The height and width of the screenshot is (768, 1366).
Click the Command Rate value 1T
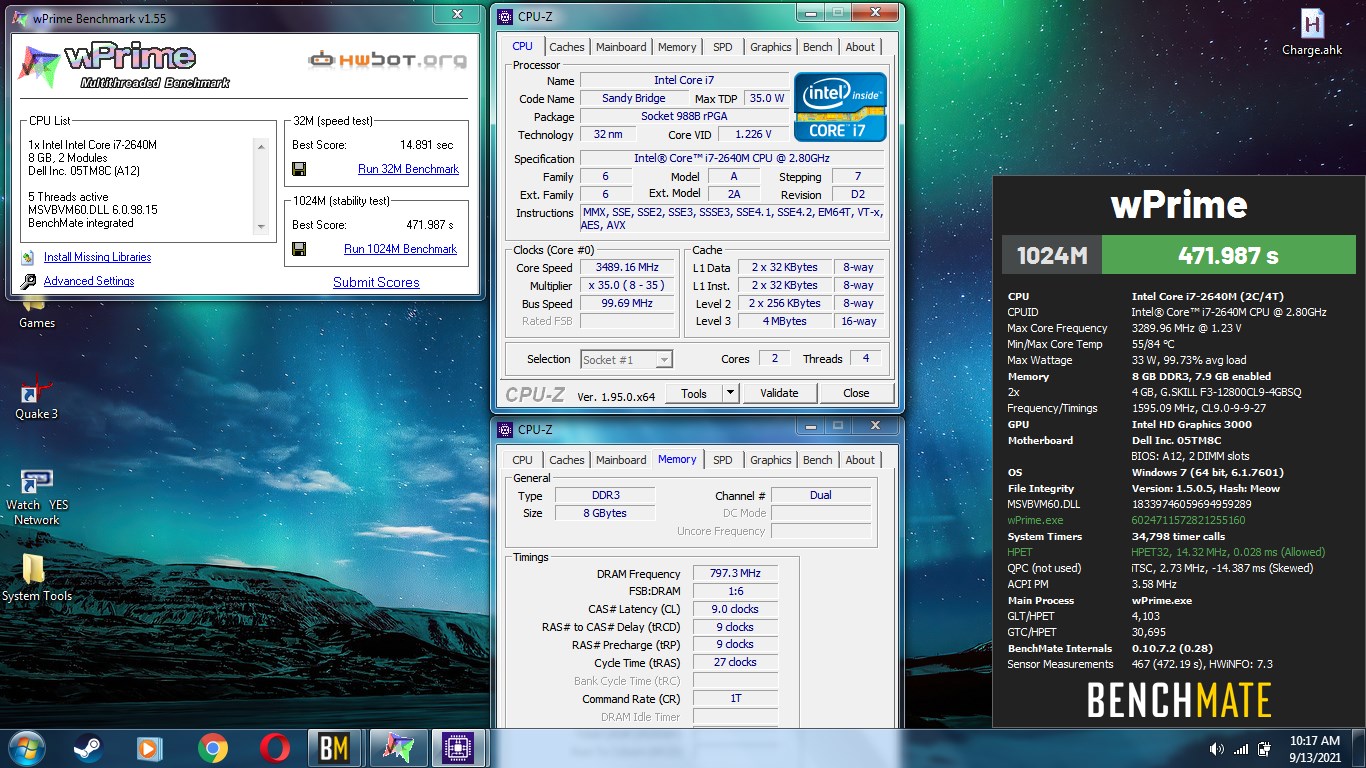[735, 698]
